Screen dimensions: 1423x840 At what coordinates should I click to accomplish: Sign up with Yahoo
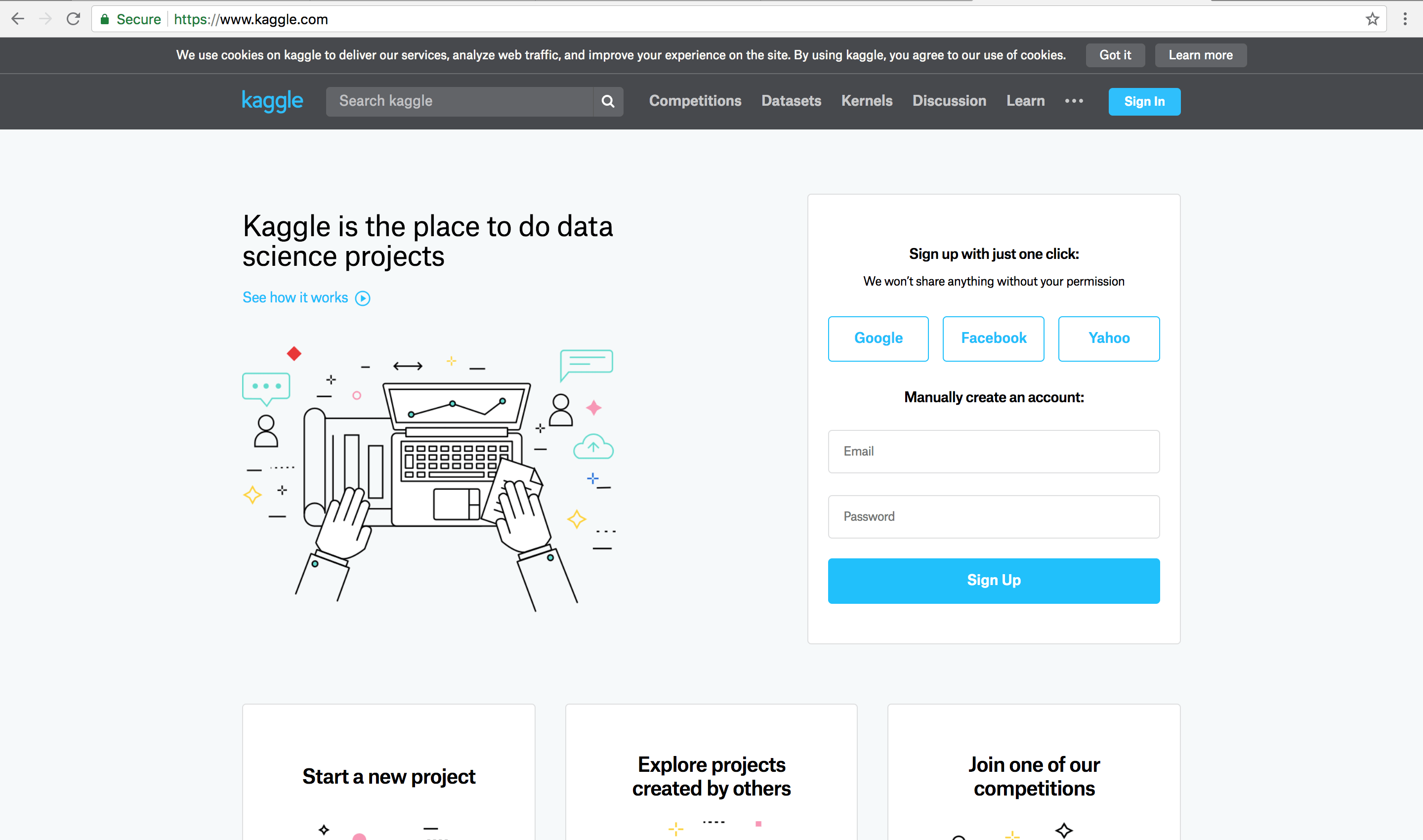click(1108, 338)
